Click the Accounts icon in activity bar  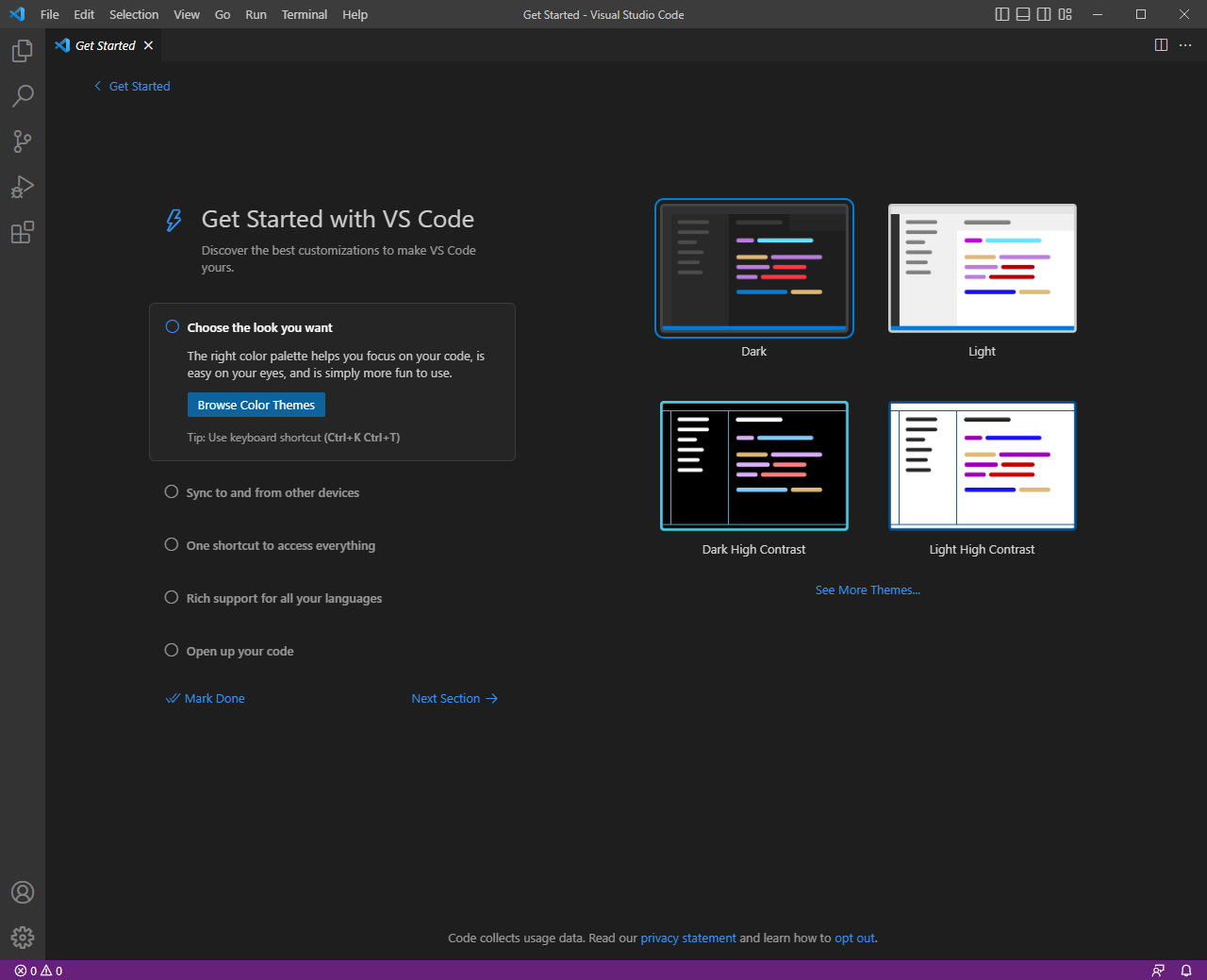(23, 892)
